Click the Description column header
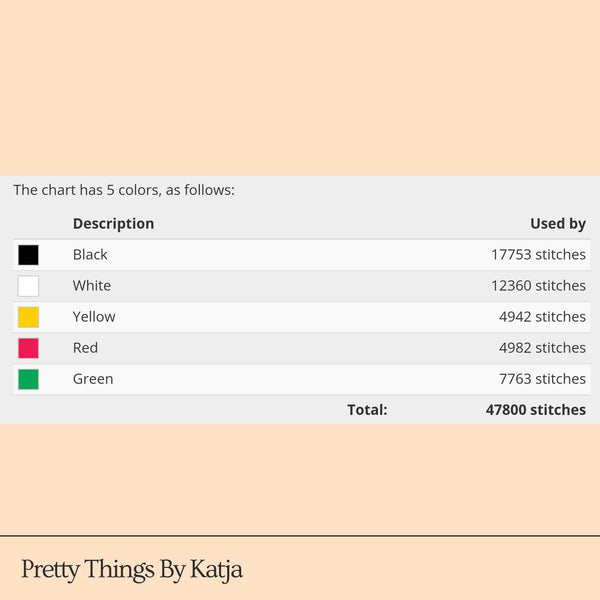The width and height of the screenshot is (600, 600). [x=113, y=224]
